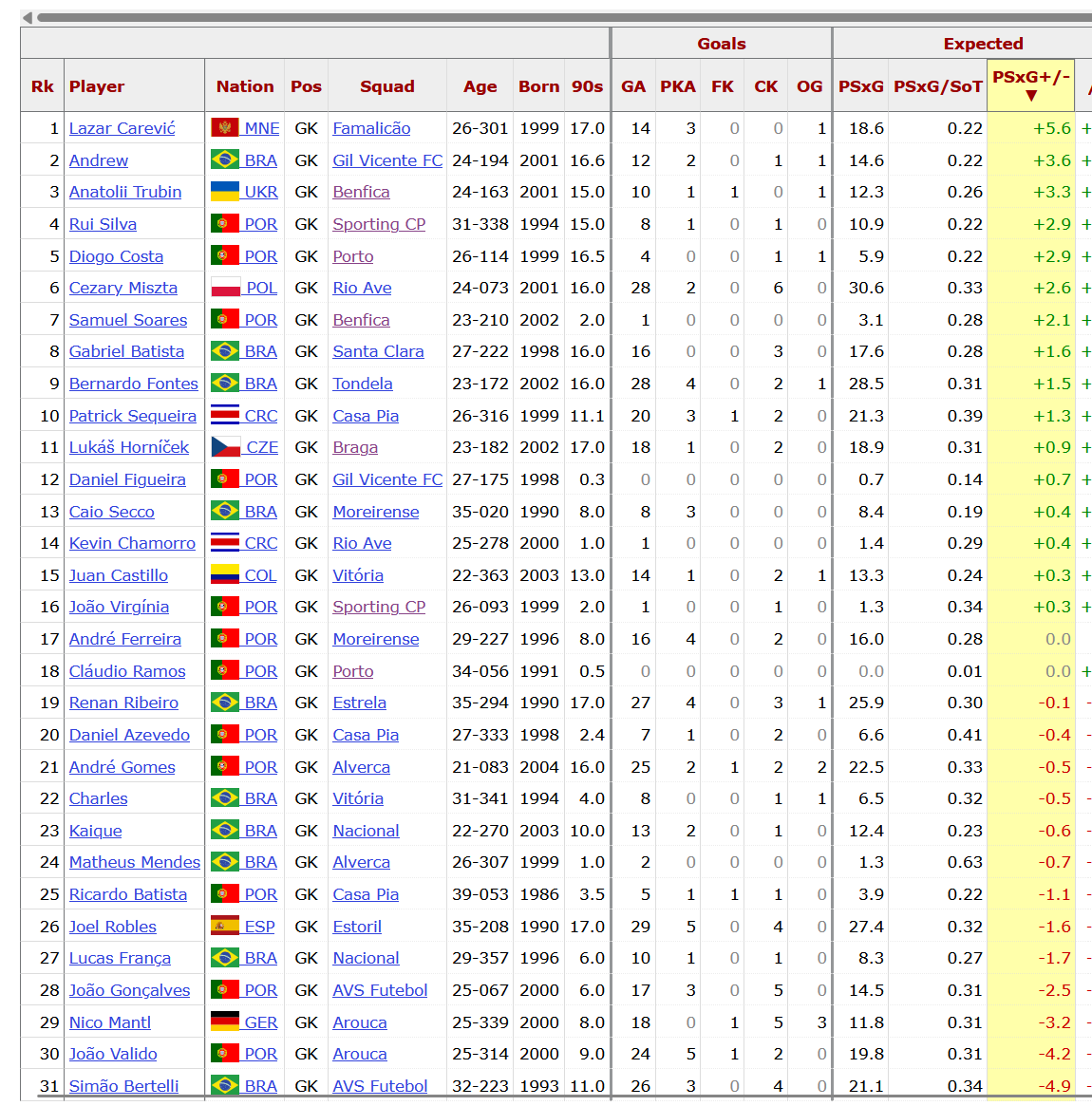Click Colombia flag icon for Juan Castillo

pyautogui.click(x=224, y=575)
